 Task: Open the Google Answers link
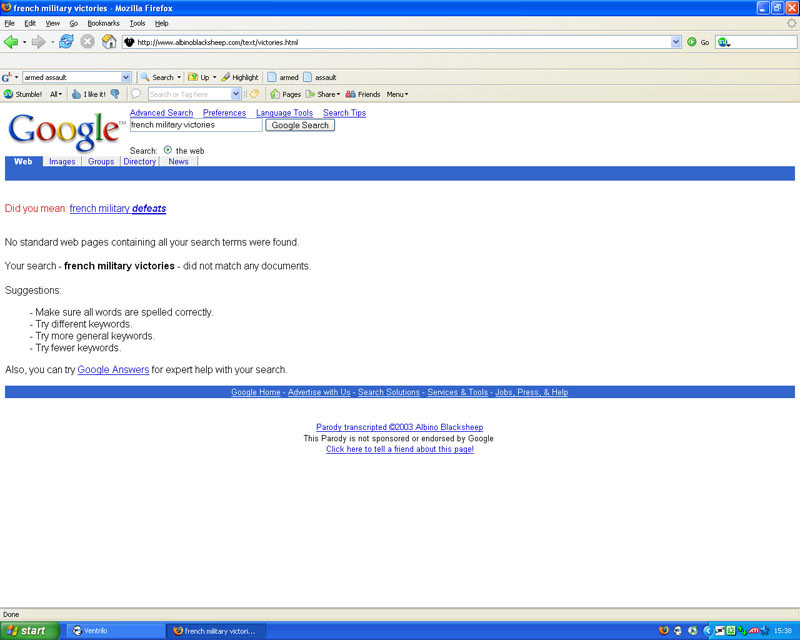[113, 370]
